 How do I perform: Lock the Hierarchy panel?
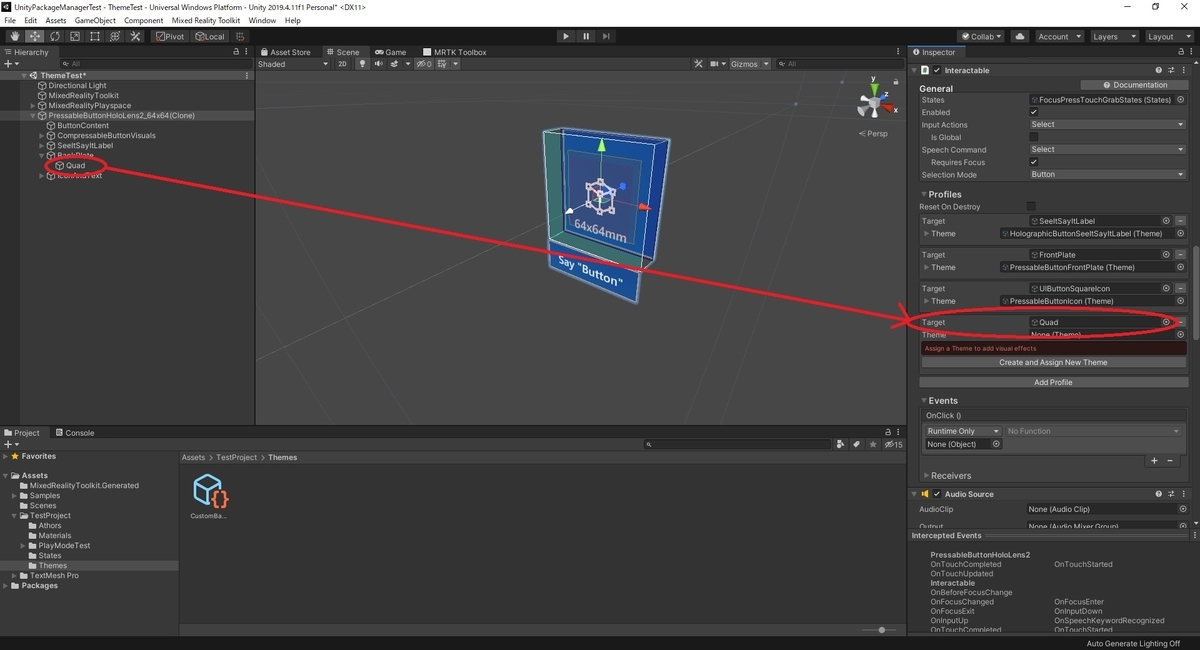click(236, 52)
